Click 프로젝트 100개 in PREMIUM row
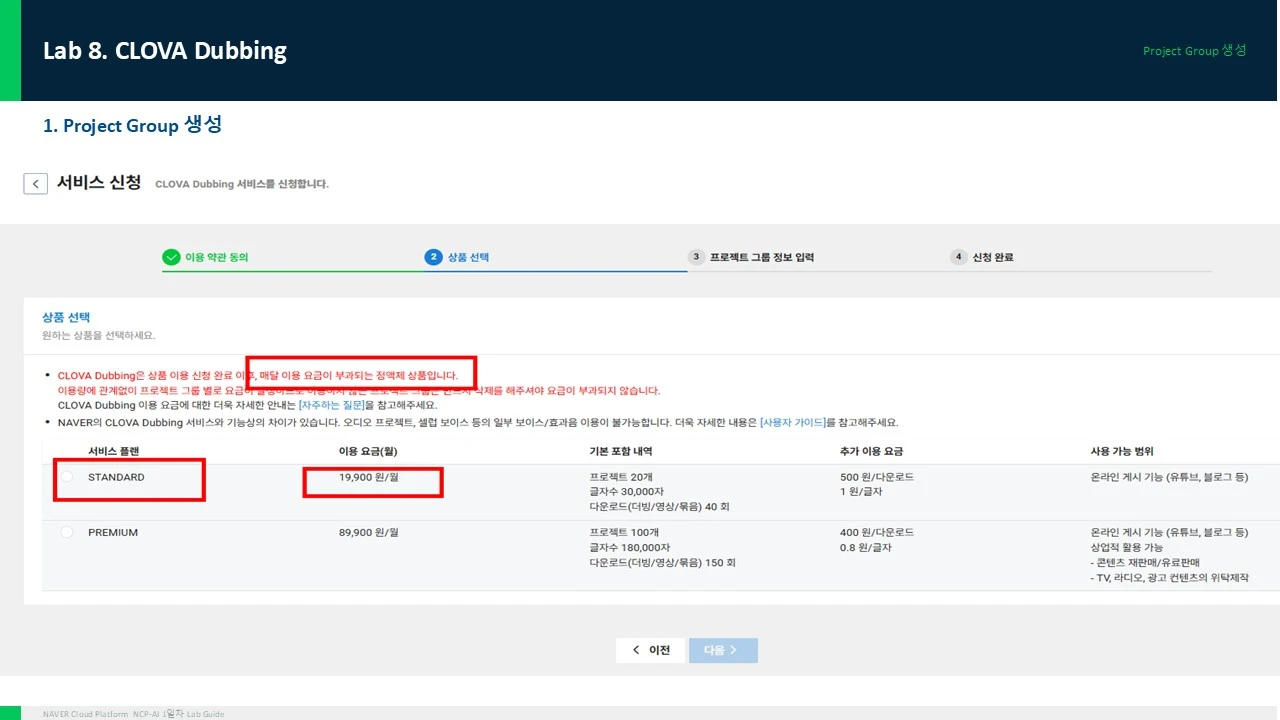The width and height of the screenshot is (1280, 720). pyautogui.click(x=624, y=532)
